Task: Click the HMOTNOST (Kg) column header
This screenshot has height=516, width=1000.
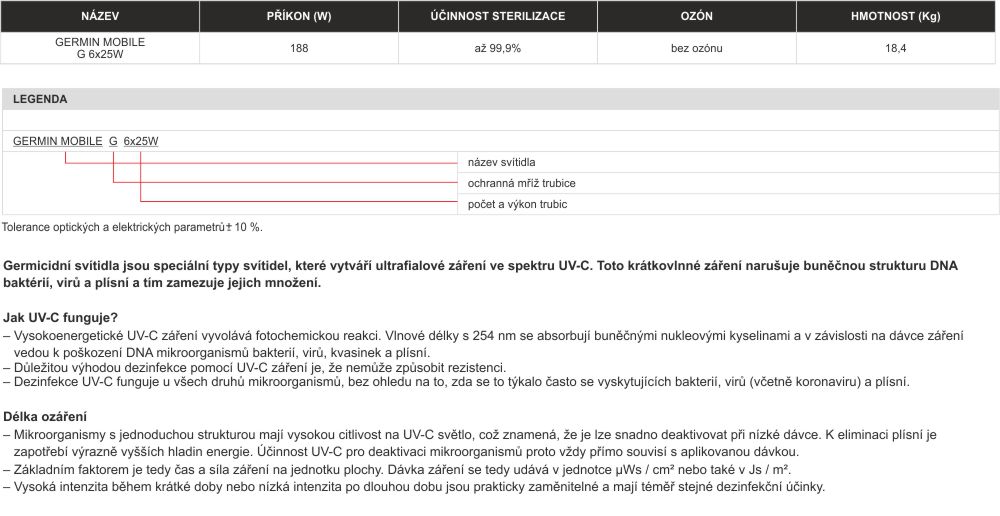Action: 896,17
